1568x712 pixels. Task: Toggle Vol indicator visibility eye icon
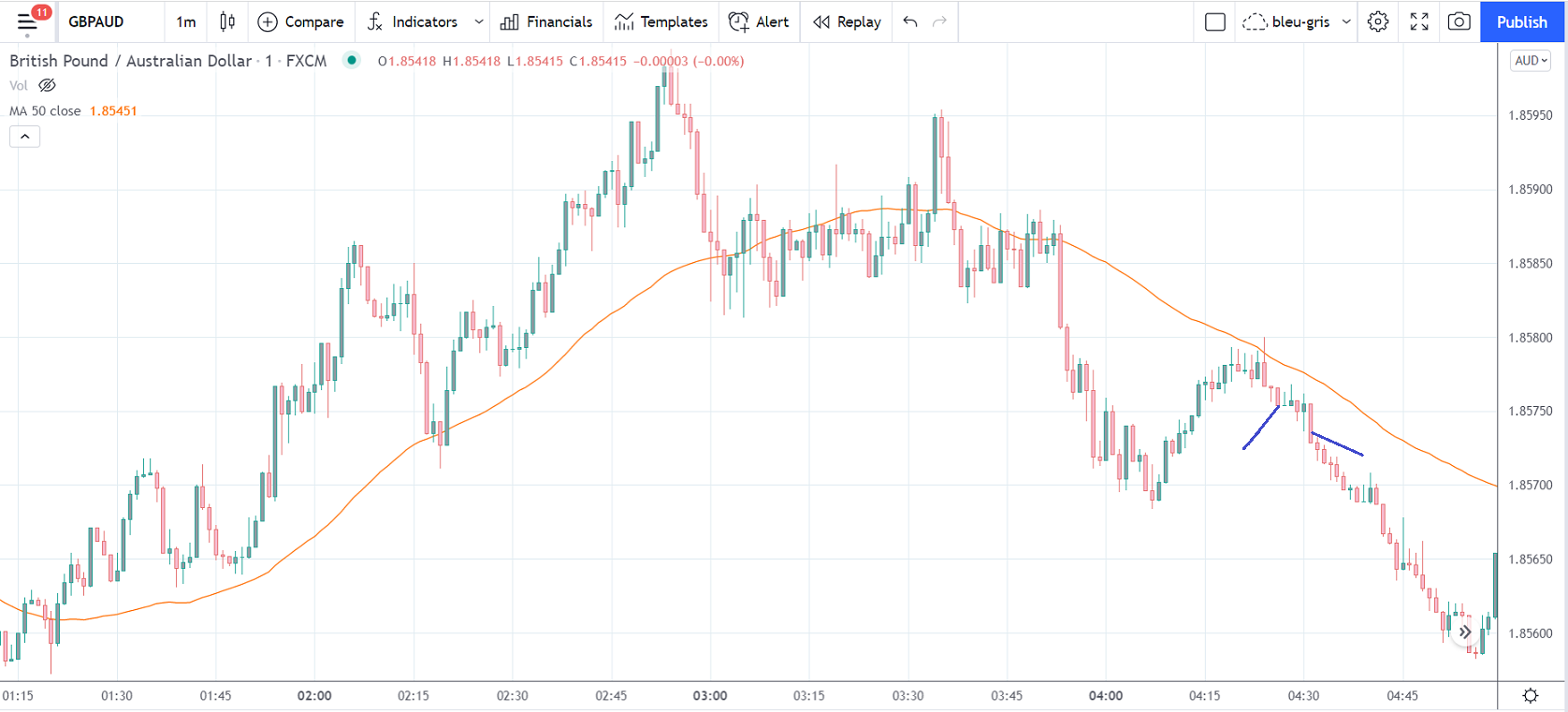coord(47,85)
